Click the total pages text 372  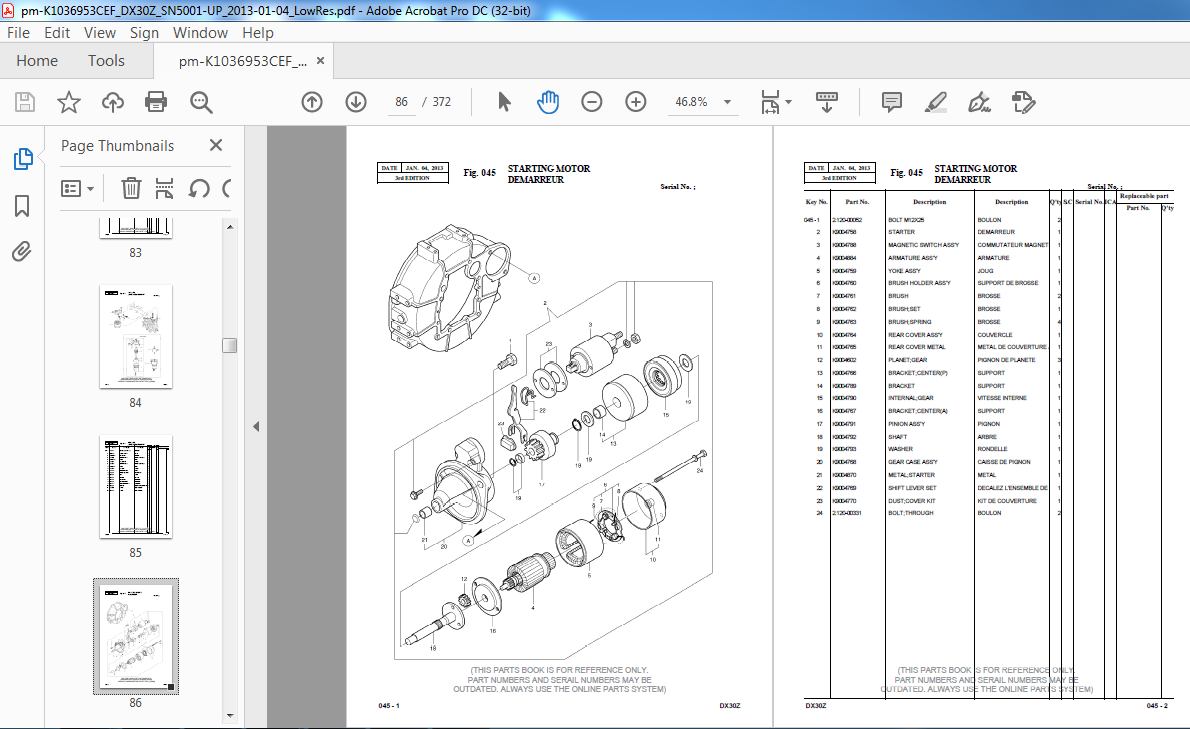pyautogui.click(x=442, y=102)
